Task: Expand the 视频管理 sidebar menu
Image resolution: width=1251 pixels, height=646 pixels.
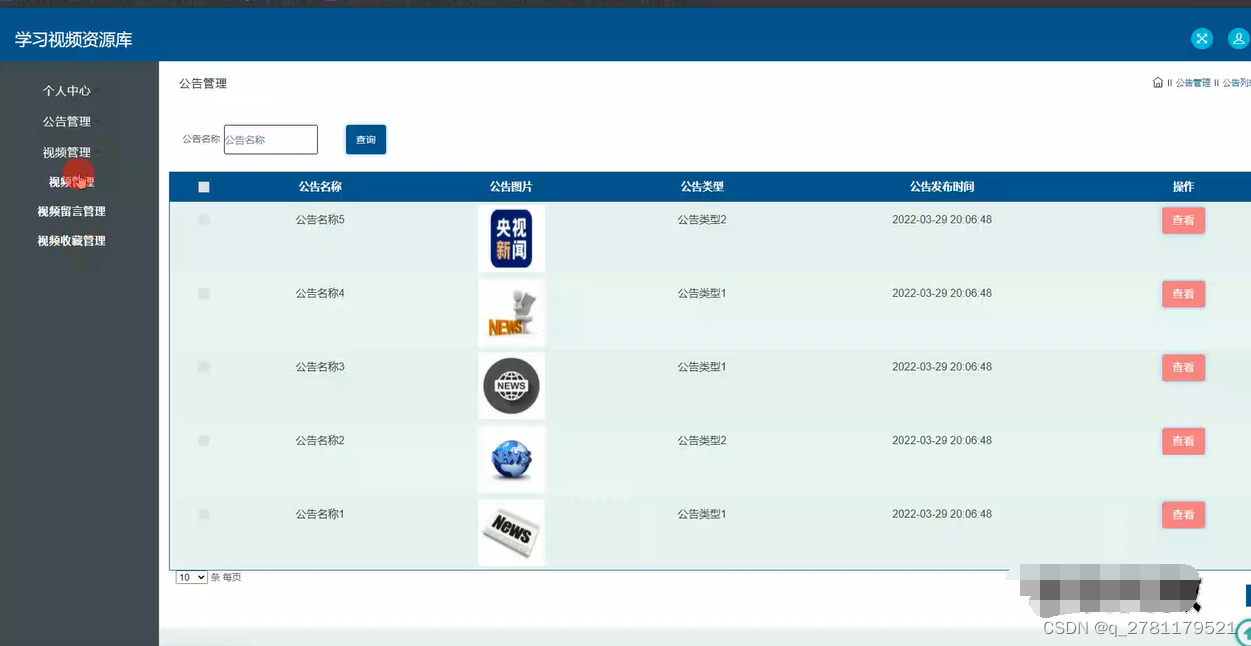Action: coord(66,150)
